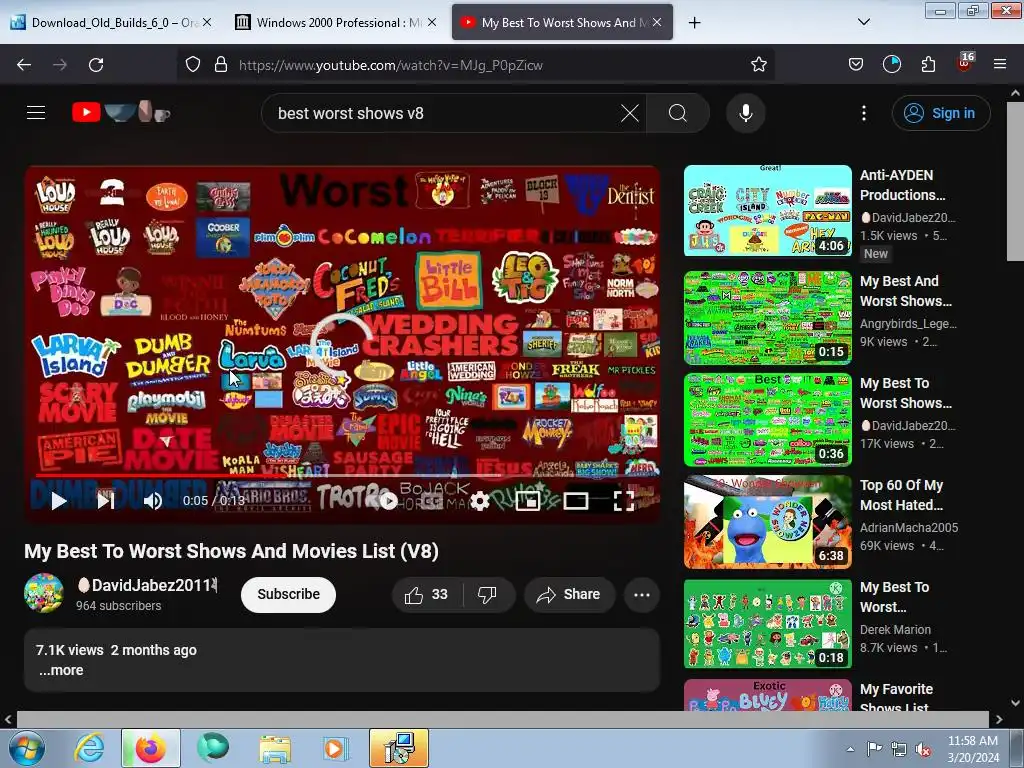Like the video with 33 likes
1024x768 pixels.
point(427,594)
